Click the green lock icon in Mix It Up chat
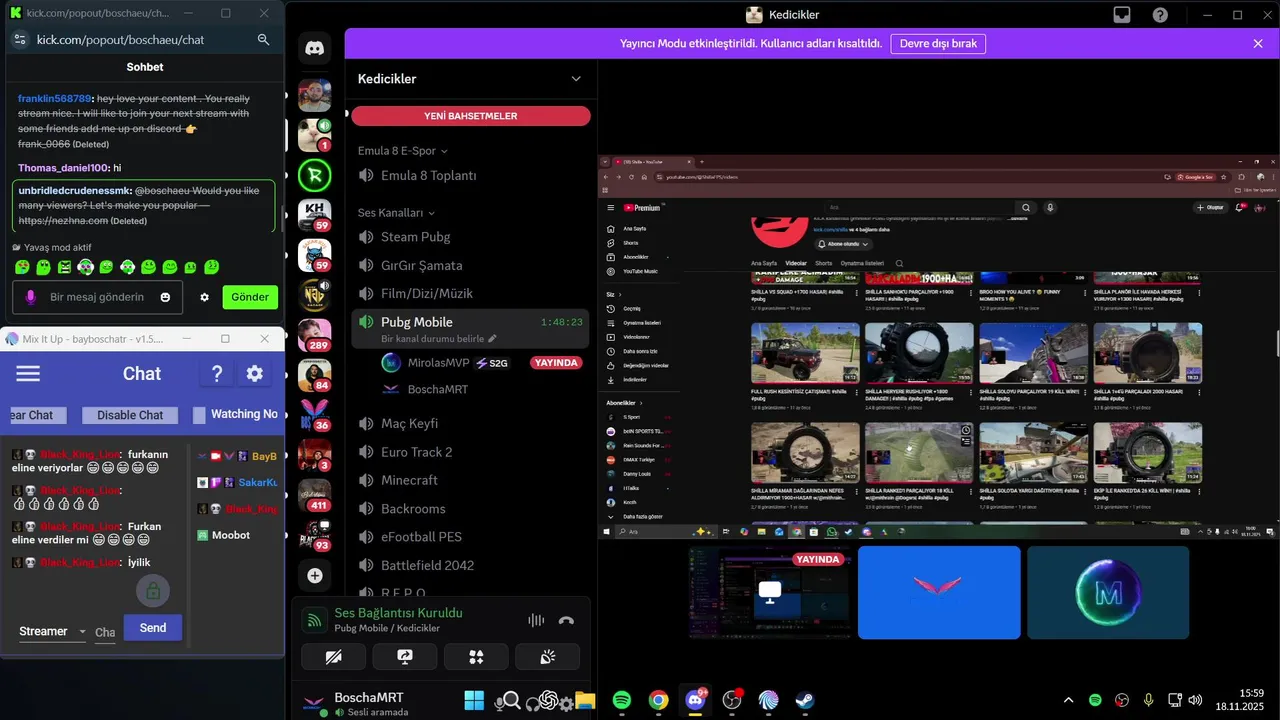Screen dimensions: 1280x720 click(152, 592)
